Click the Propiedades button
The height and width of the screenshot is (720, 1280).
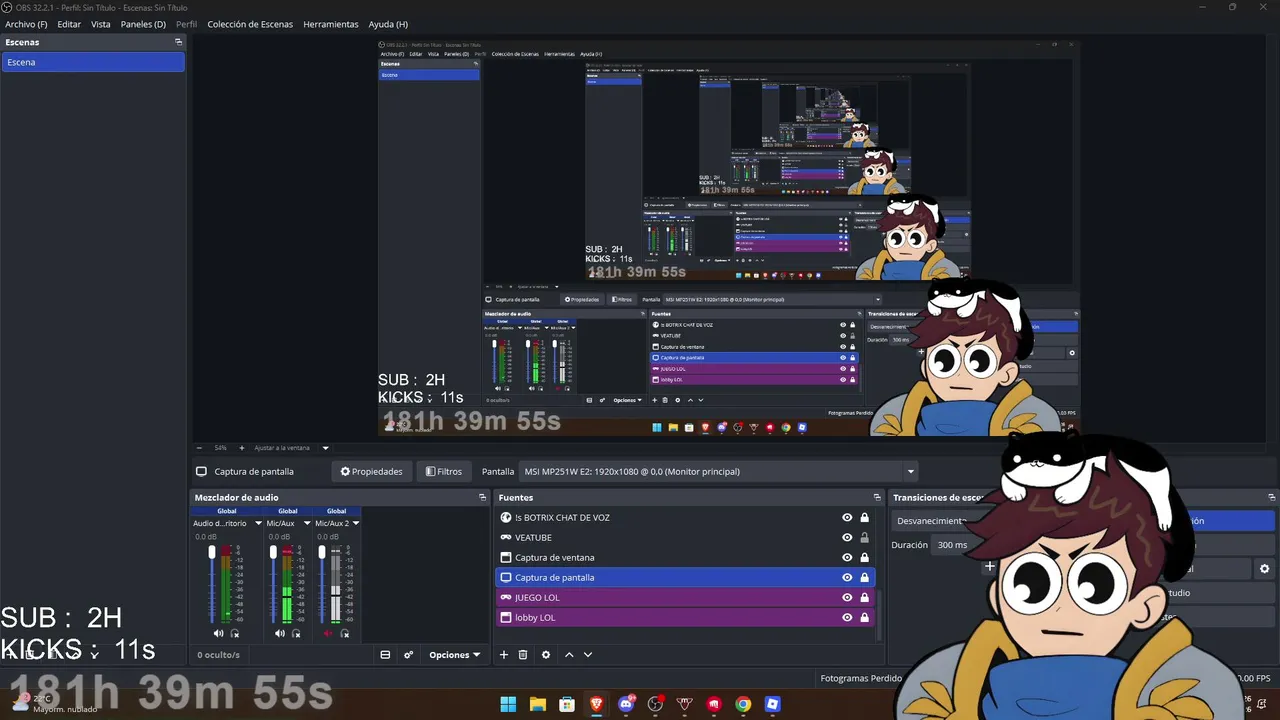point(371,471)
